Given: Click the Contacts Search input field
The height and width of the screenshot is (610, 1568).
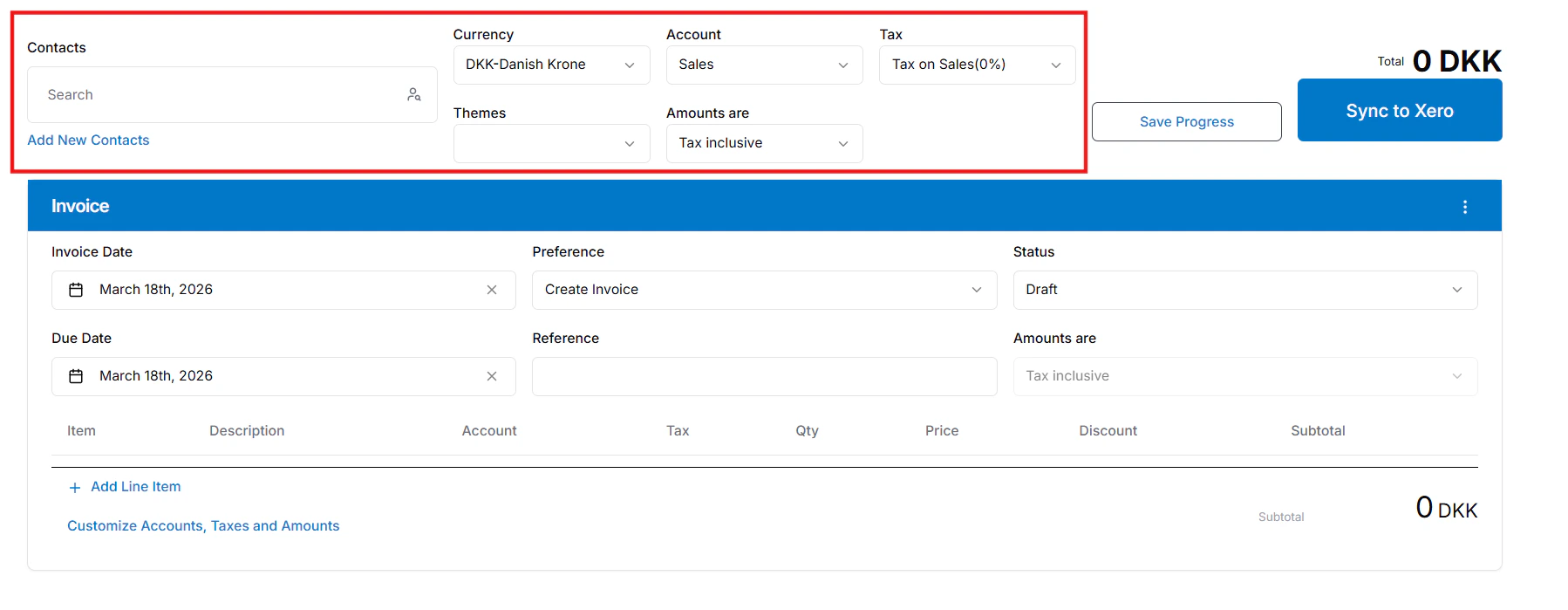Looking at the screenshot, I should pyautogui.click(x=232, y=94).
